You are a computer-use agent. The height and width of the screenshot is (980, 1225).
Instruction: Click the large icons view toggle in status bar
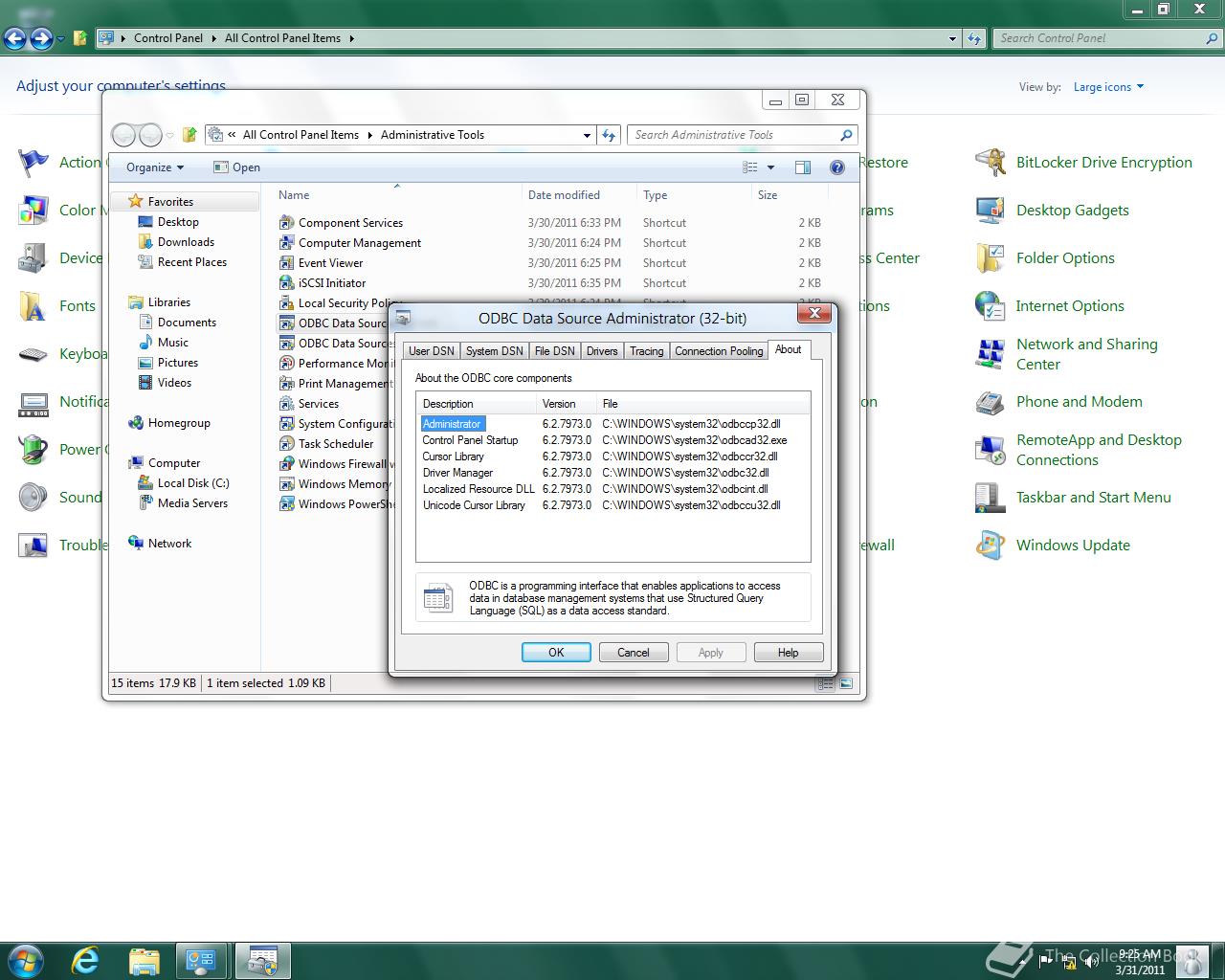pyautogui.click(x=846, y=683)
